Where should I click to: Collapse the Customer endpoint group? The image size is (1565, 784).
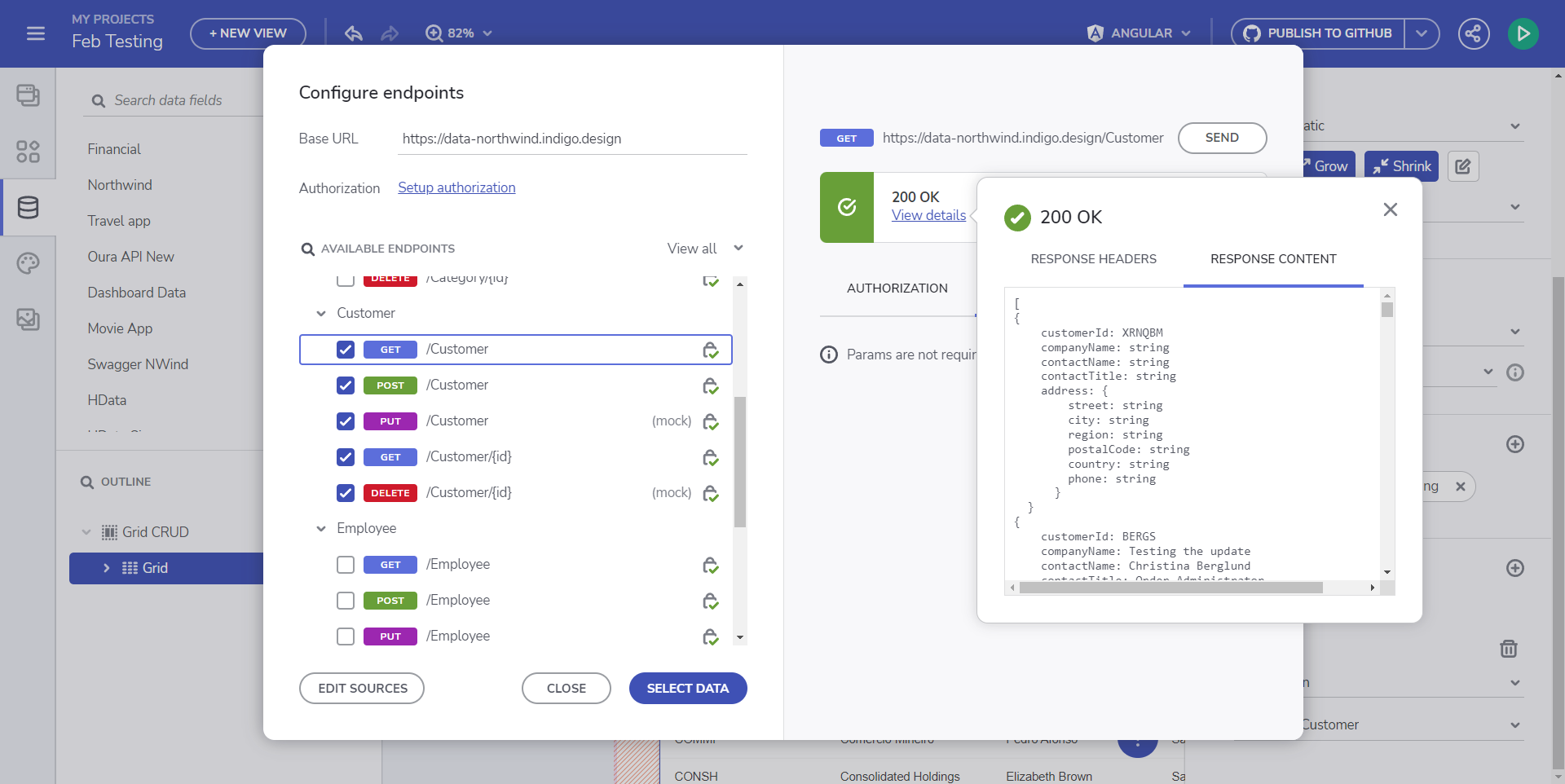[x=321, y=314]
